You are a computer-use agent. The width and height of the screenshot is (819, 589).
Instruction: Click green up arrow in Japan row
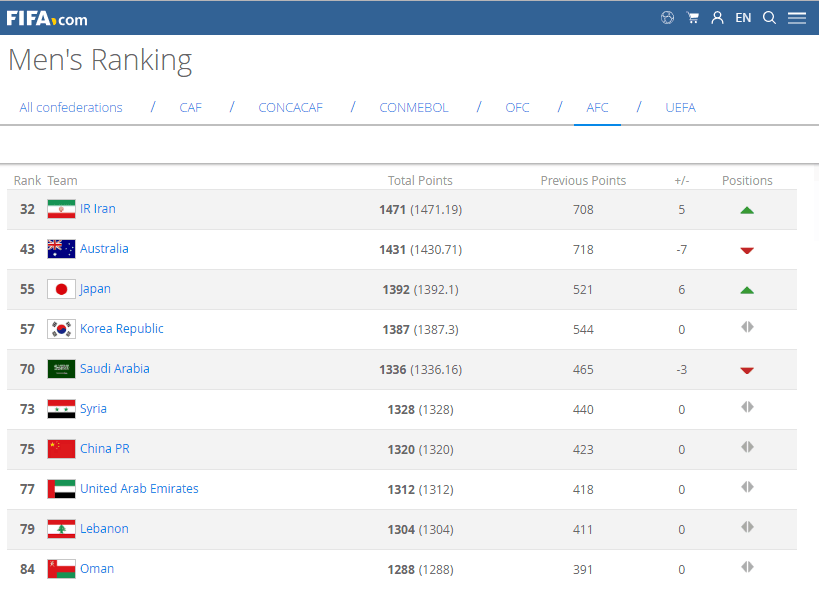point(747,290)
